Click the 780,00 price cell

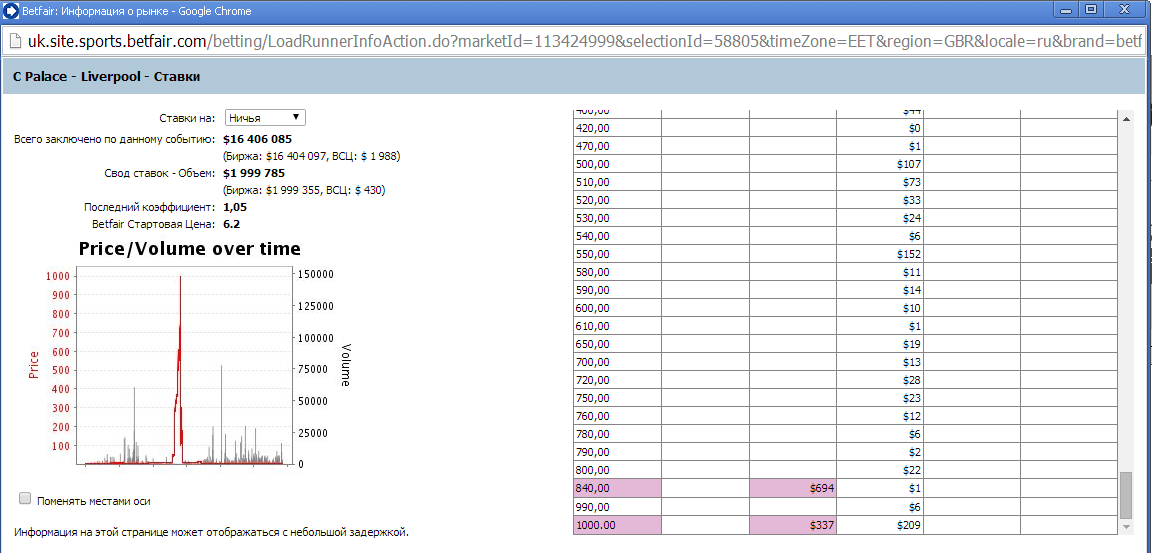617,433
